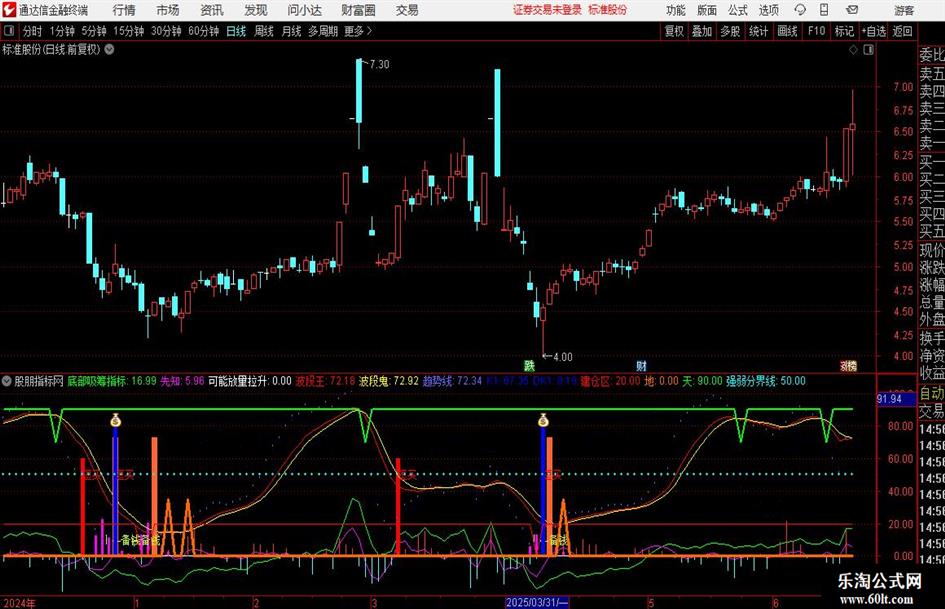Open the mobile phone icon

coord(824,10)
